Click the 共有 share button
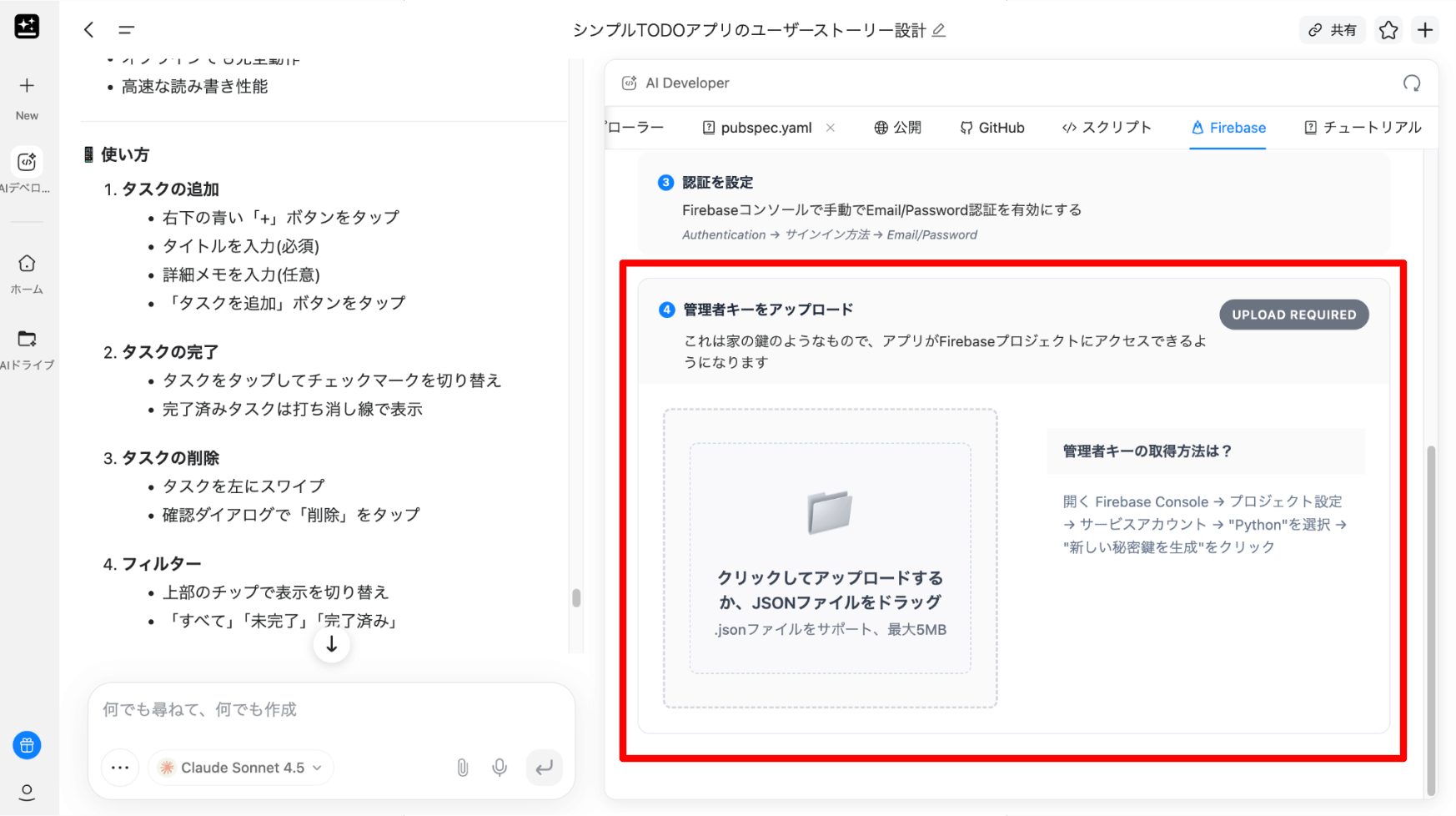 (1332, 30)
